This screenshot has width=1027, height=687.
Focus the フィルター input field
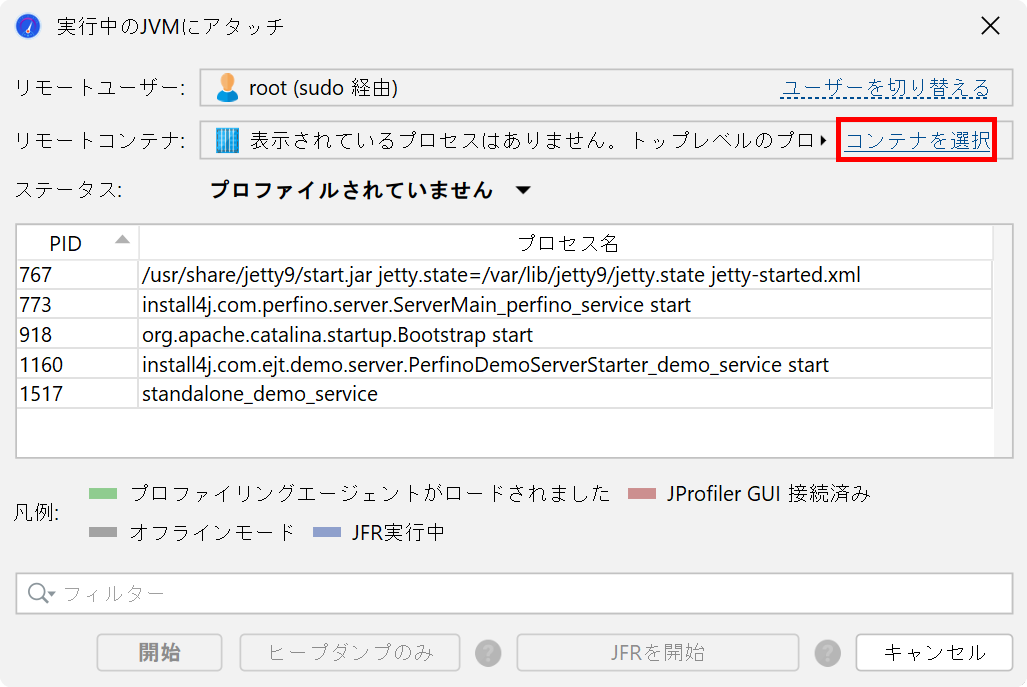tap(514, 593)
